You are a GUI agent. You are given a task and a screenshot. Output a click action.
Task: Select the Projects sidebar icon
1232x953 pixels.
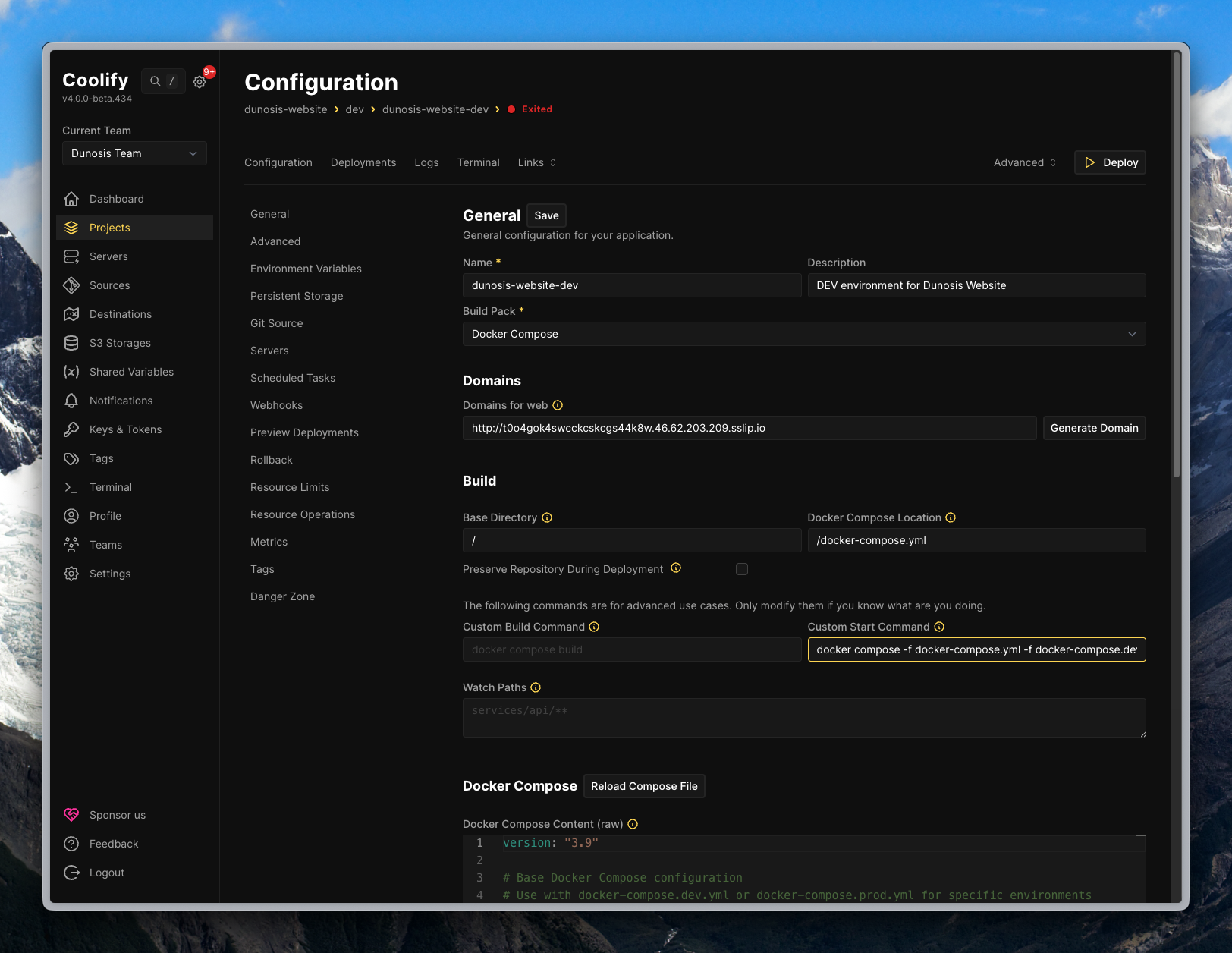[x=71, y=228]
